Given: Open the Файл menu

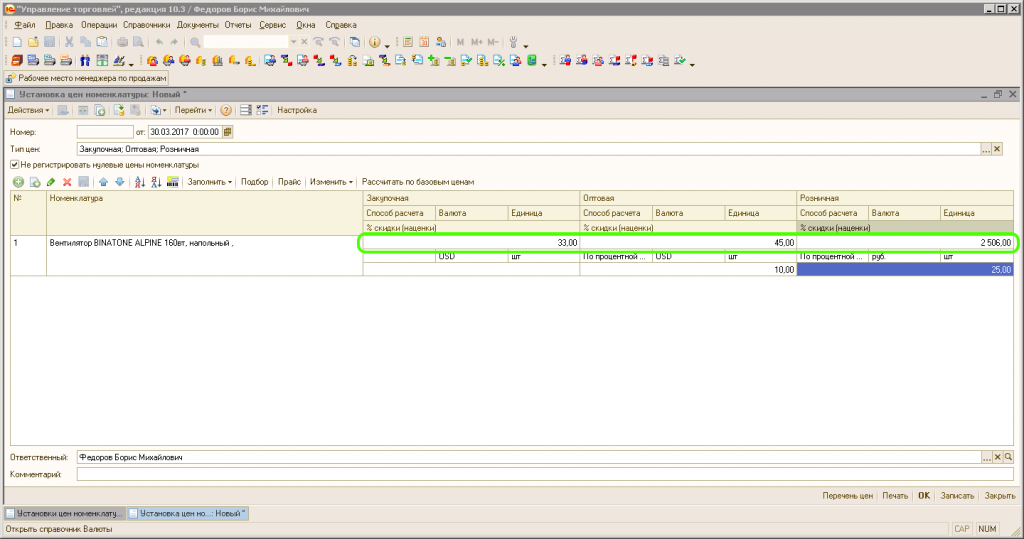Looking at the screenshot, I should click(25, 25).
